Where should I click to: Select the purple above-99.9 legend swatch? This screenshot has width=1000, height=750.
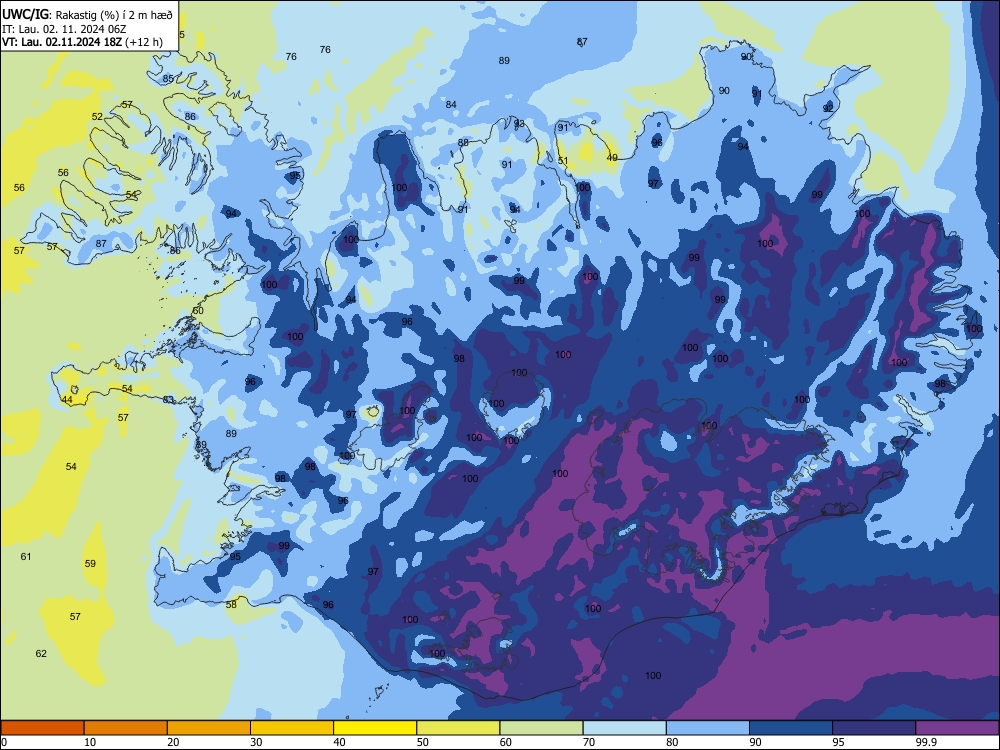(957, 728)
